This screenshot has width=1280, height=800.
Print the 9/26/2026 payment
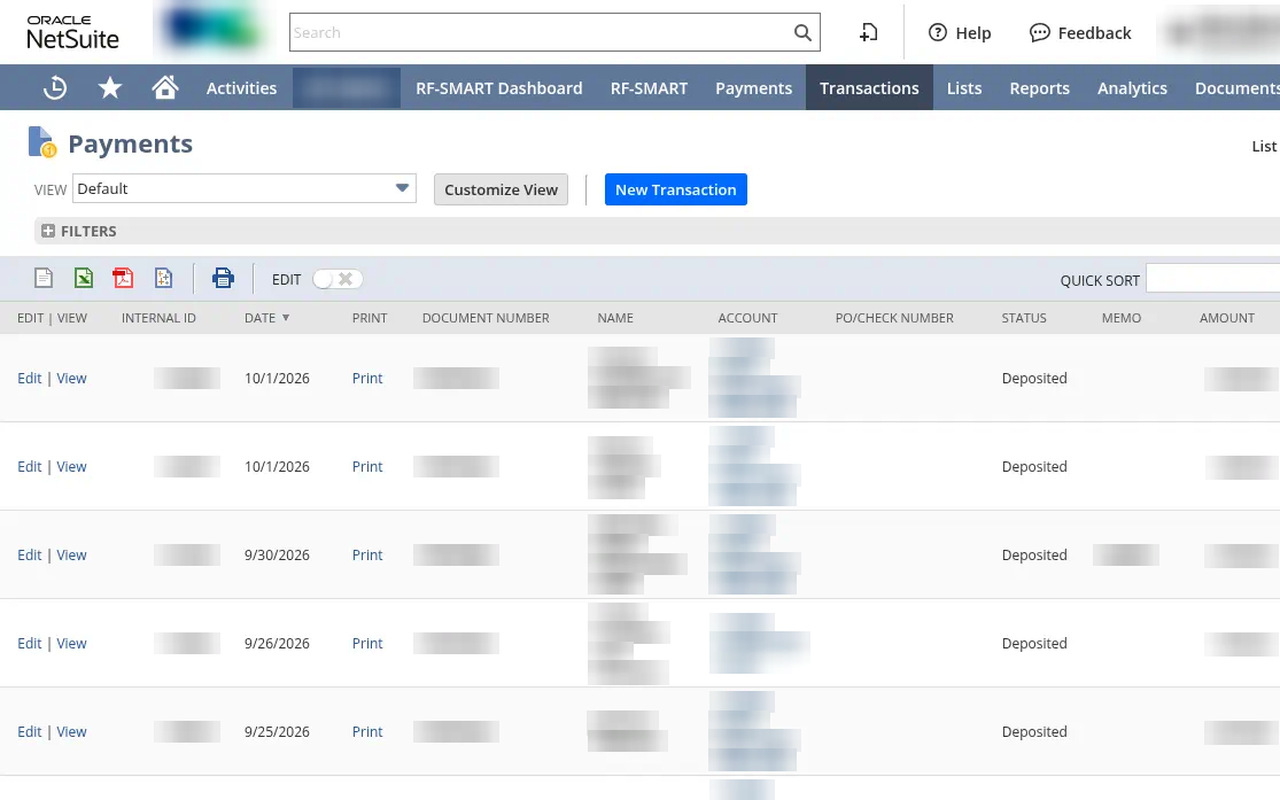tap(367, 643)
